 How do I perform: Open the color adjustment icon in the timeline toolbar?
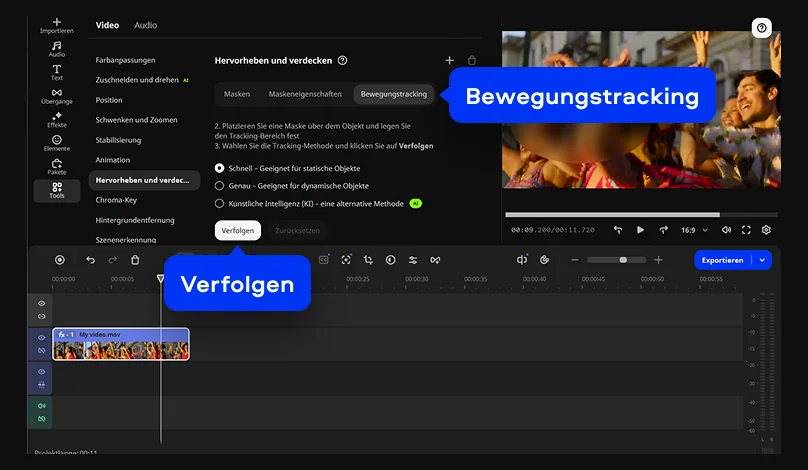(x=391, y=260)
